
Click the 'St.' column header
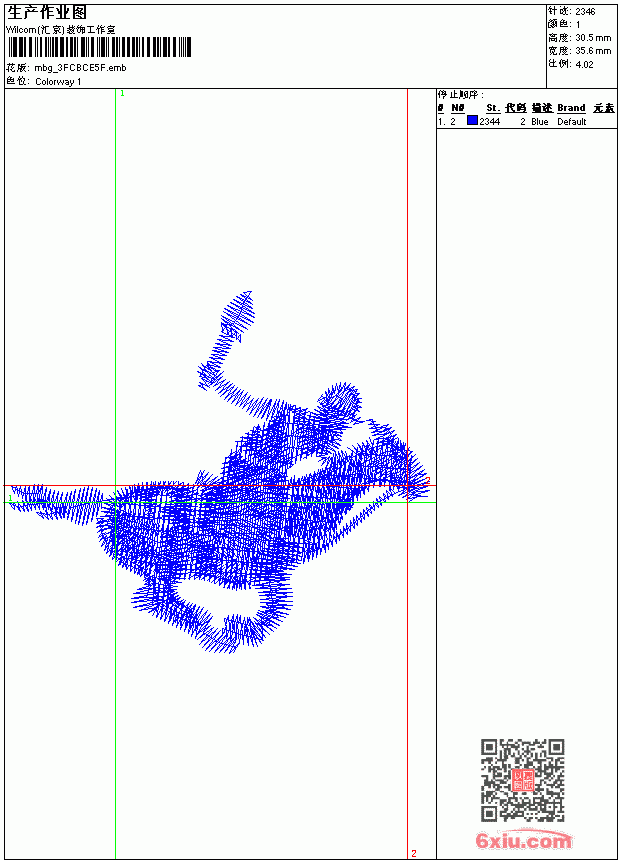pos(493,108)
